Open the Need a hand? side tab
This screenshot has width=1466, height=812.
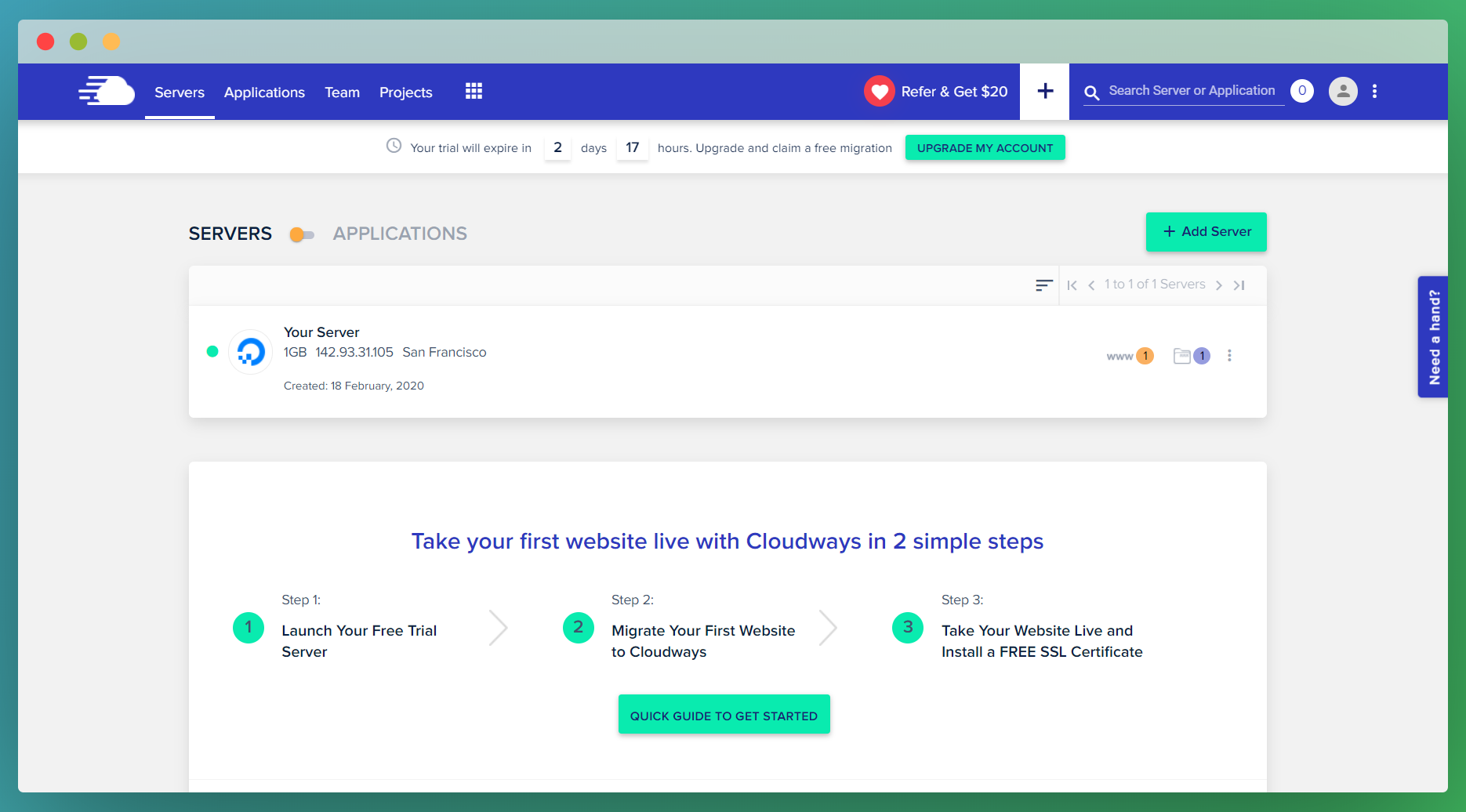tap(1433, 337)
